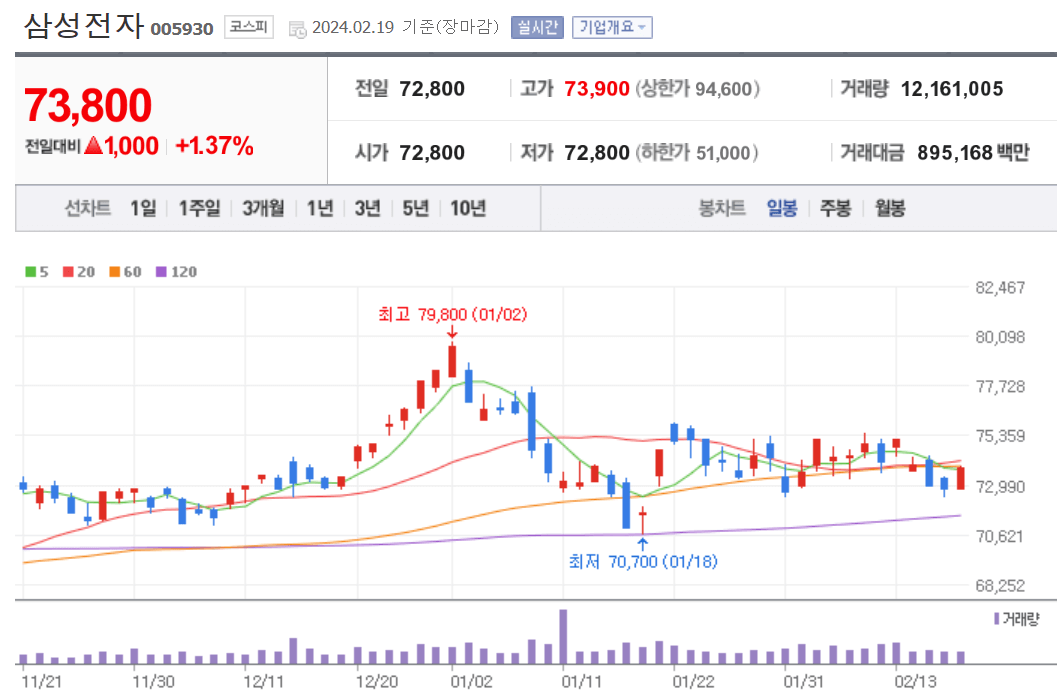Screen dimensions: 1057x699
Task: Select the 1주일 line chart period
Action: pos(200,208)
